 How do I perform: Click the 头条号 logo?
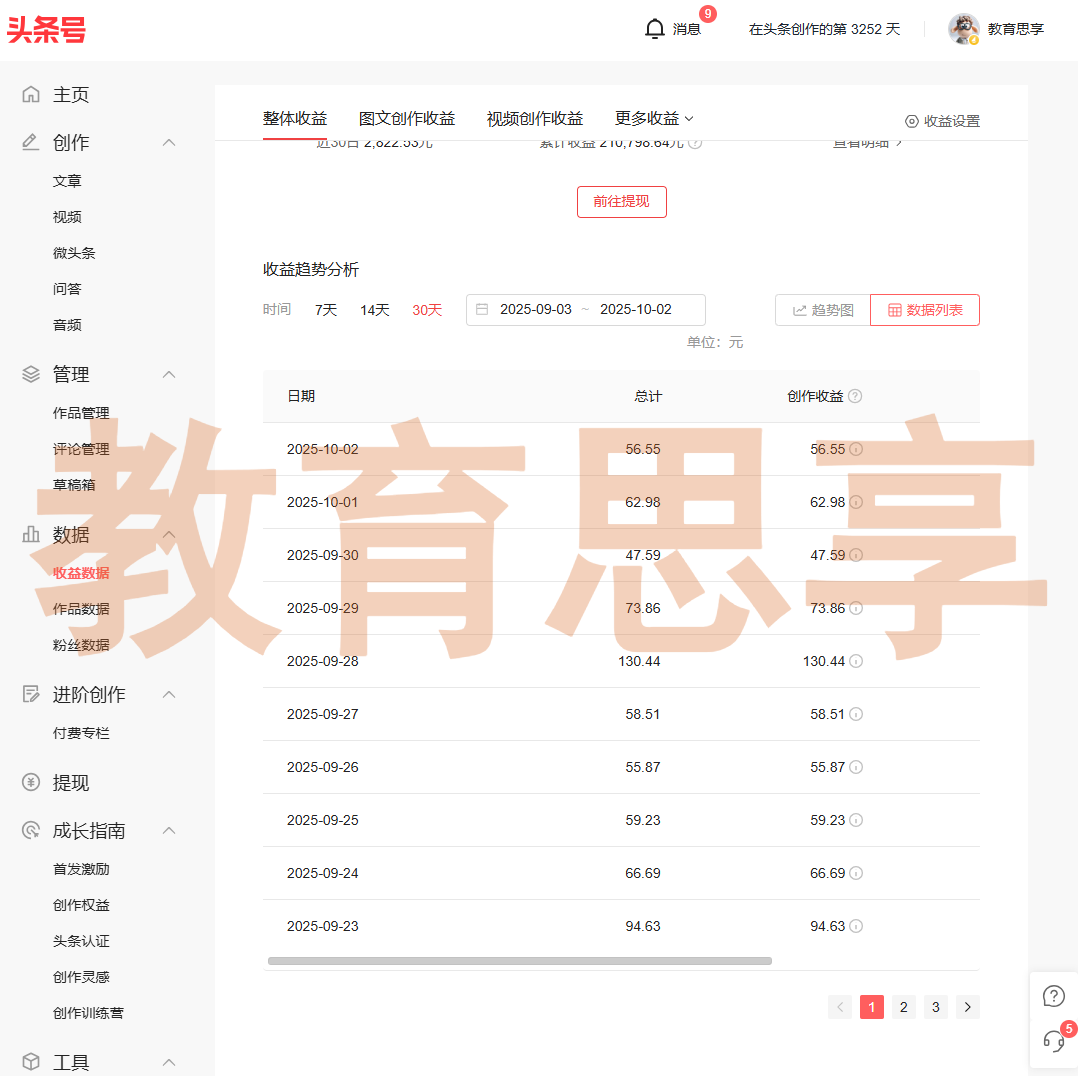coord(46,30)
